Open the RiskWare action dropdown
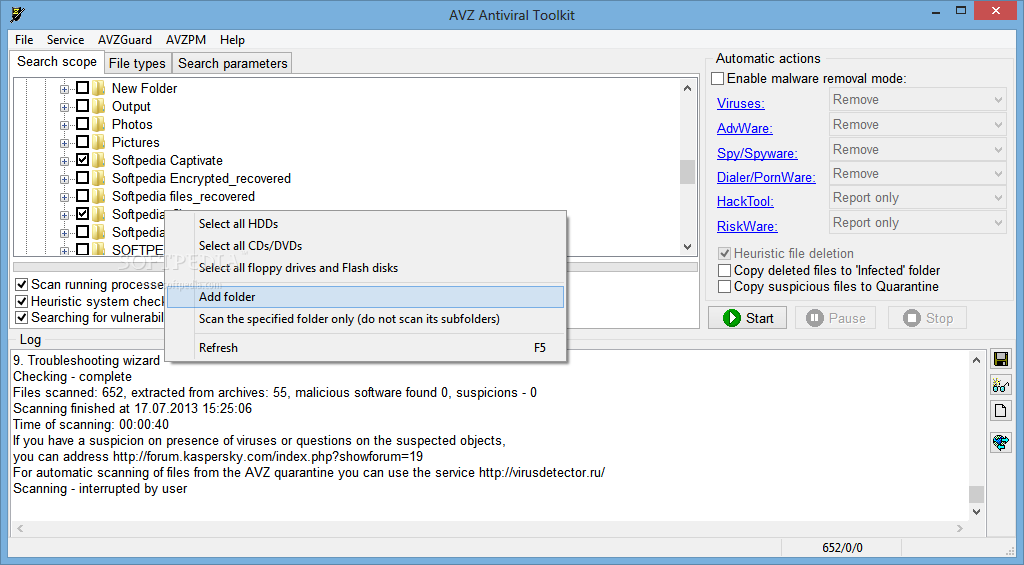 tap(918, 223)
